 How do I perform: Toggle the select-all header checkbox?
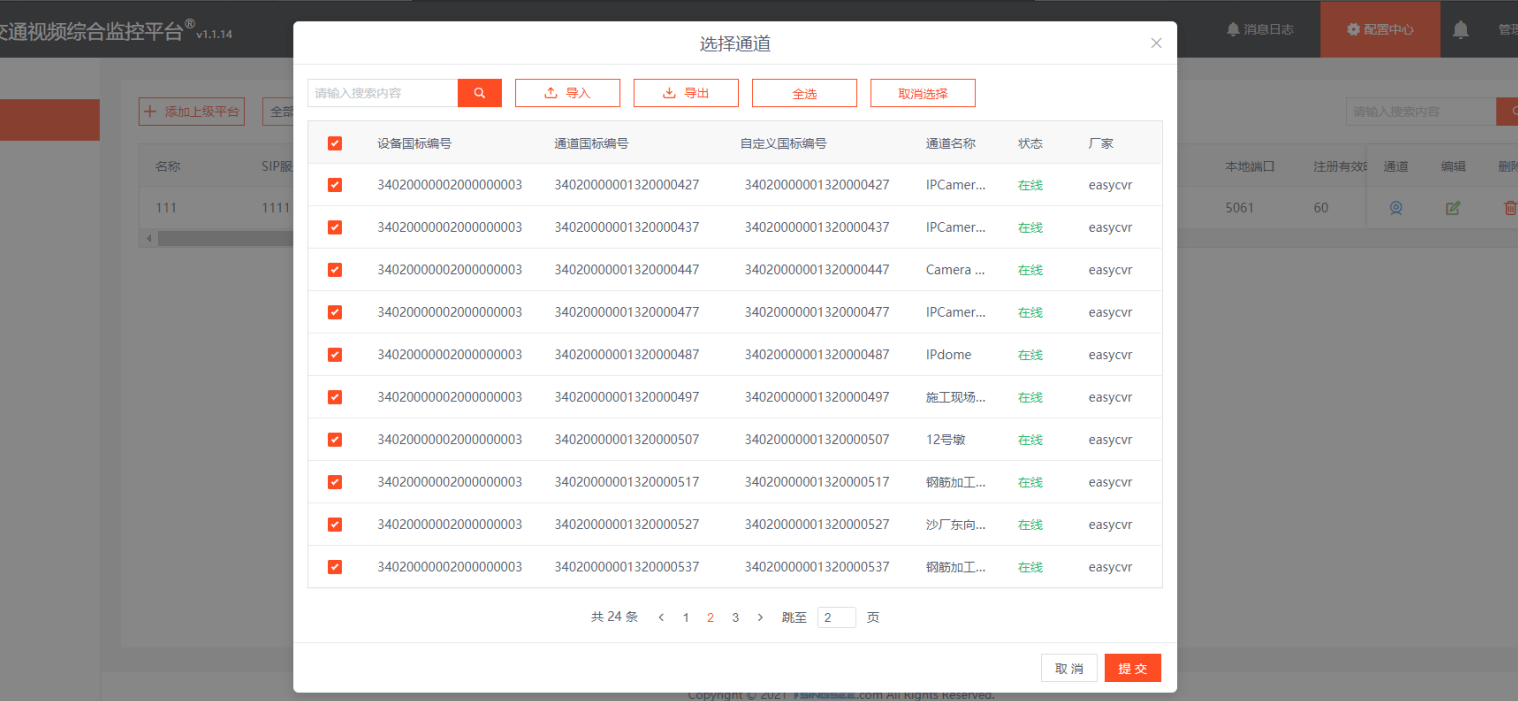click(335, 143)
